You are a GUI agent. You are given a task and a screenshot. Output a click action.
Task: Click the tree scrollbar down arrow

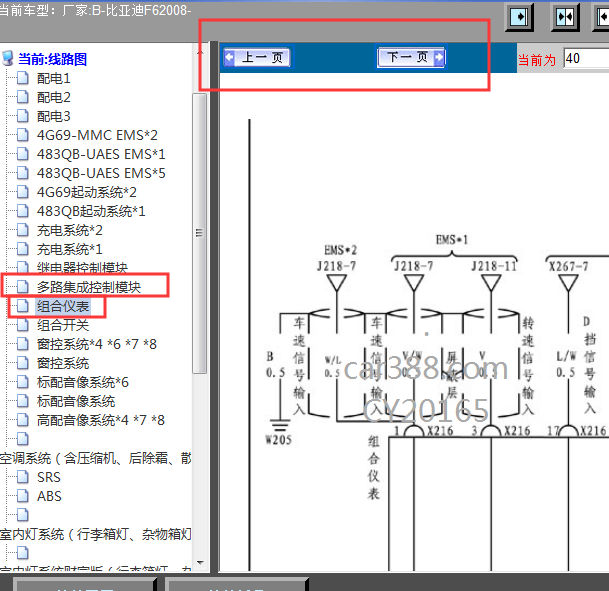(x=200, y=563)
